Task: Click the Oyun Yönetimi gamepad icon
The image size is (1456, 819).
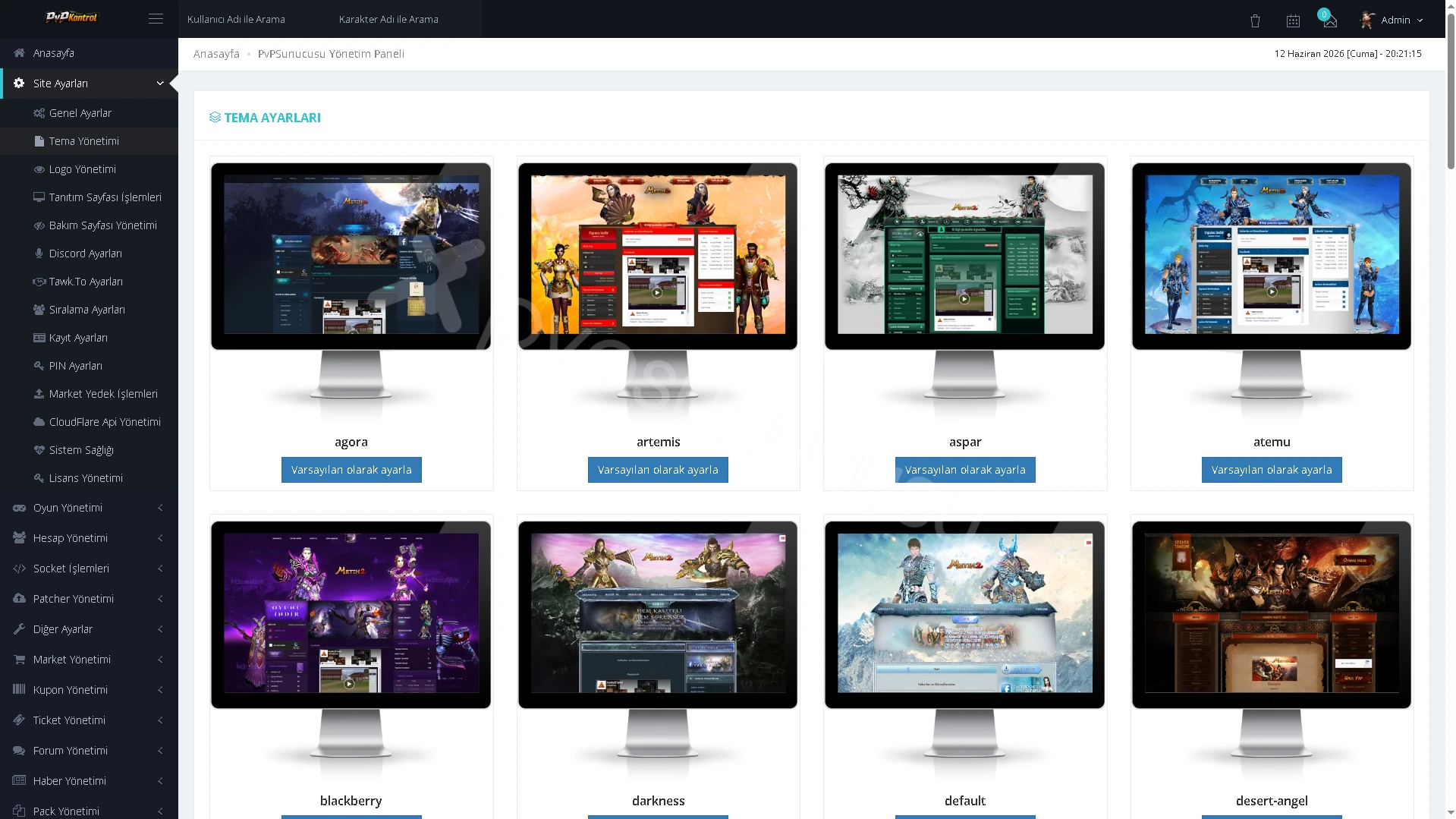Action: (x=19, y=508)
